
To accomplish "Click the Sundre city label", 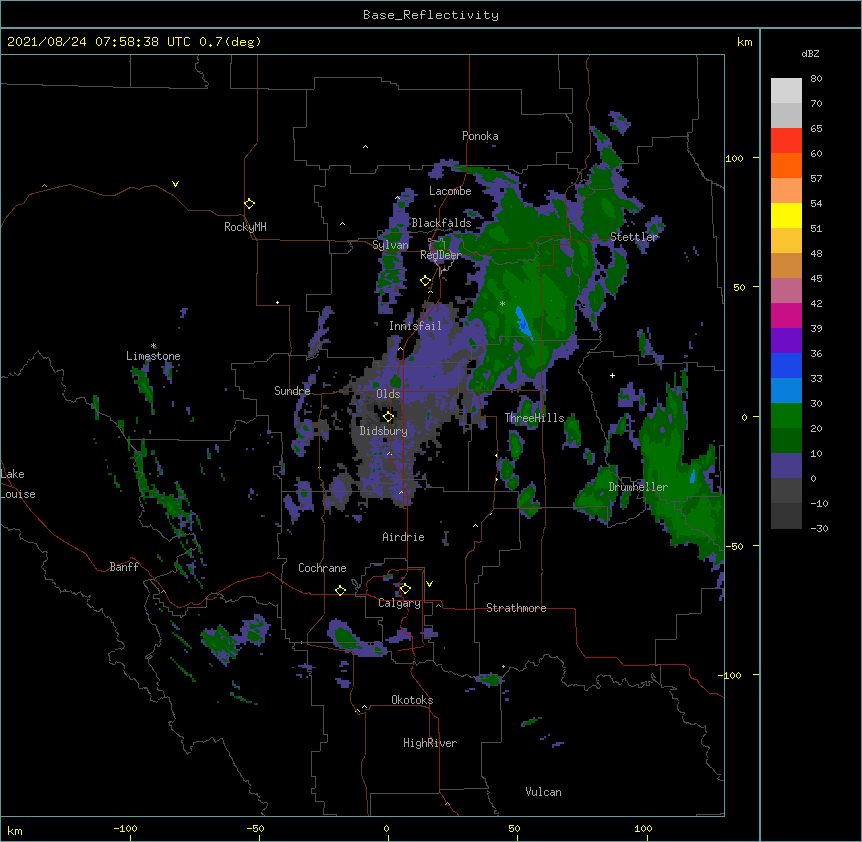I will 292,391.
